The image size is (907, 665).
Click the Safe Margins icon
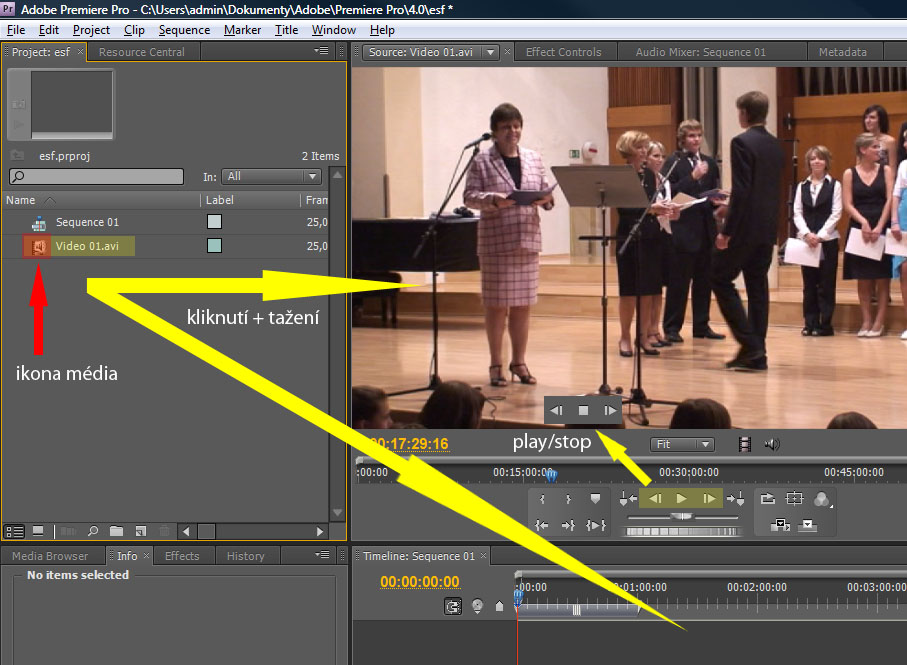click(x=795, y=498)
